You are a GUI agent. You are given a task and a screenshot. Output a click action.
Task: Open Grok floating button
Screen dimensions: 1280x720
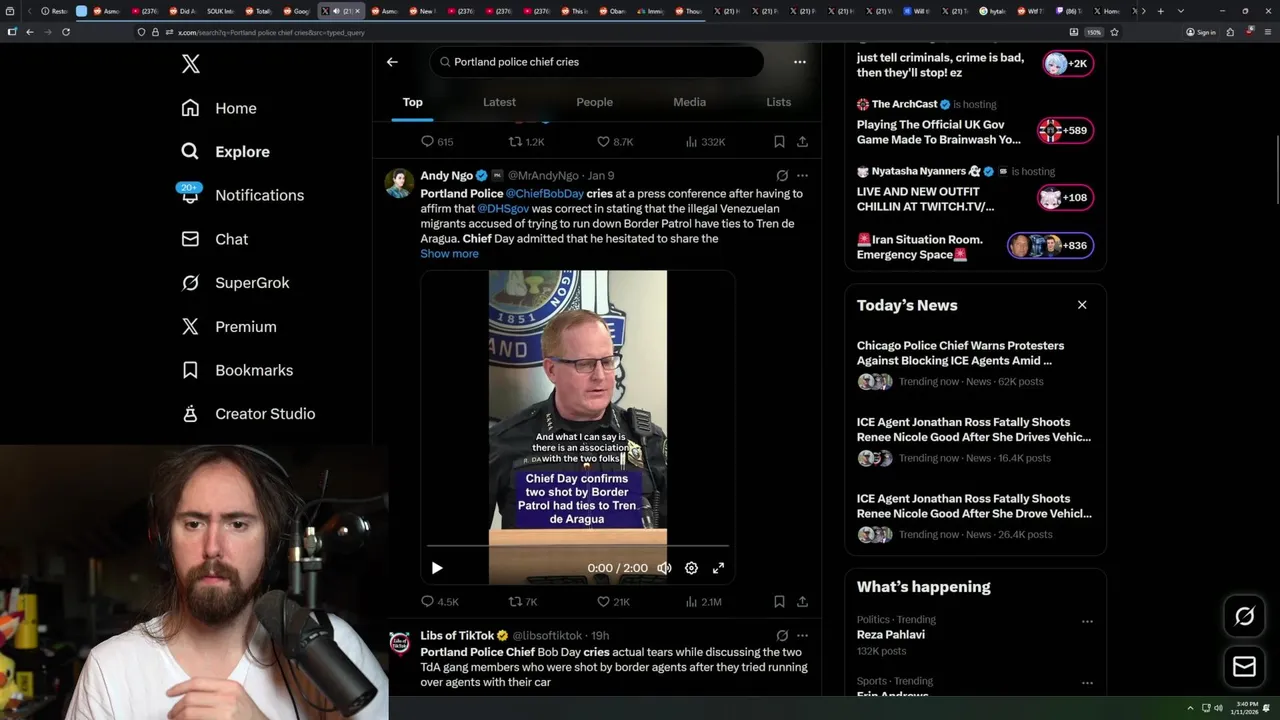click(x=1244, y=616)
